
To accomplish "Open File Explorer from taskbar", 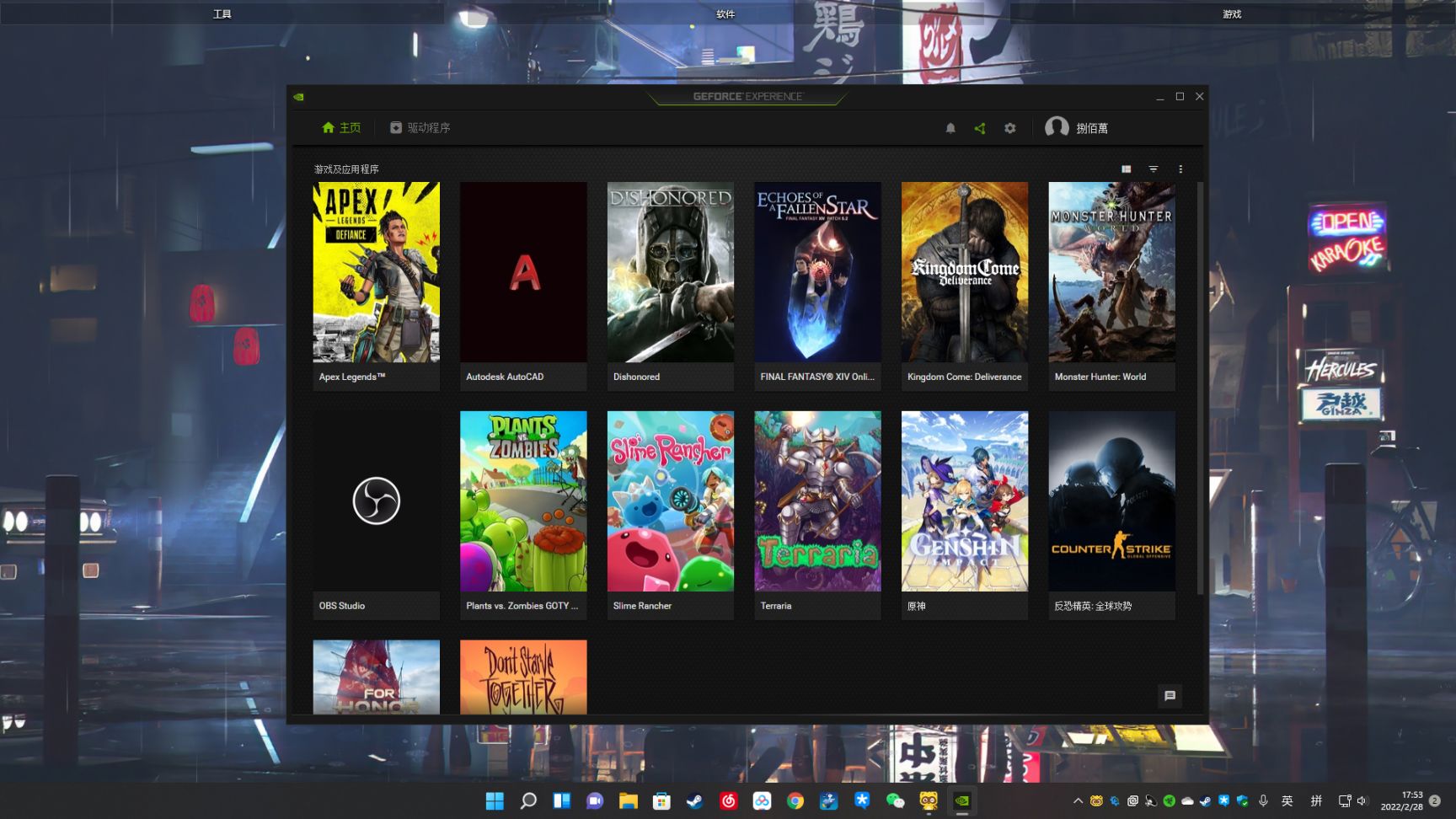I will click(x=629, y=800).
